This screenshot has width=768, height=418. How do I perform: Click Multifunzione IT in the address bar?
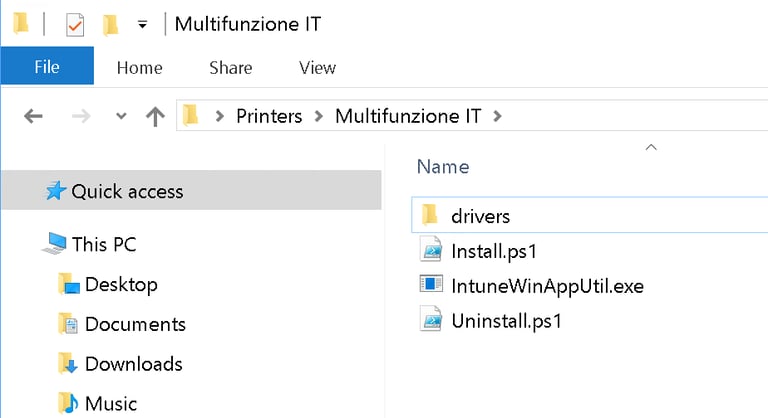[x=408, y=116]
